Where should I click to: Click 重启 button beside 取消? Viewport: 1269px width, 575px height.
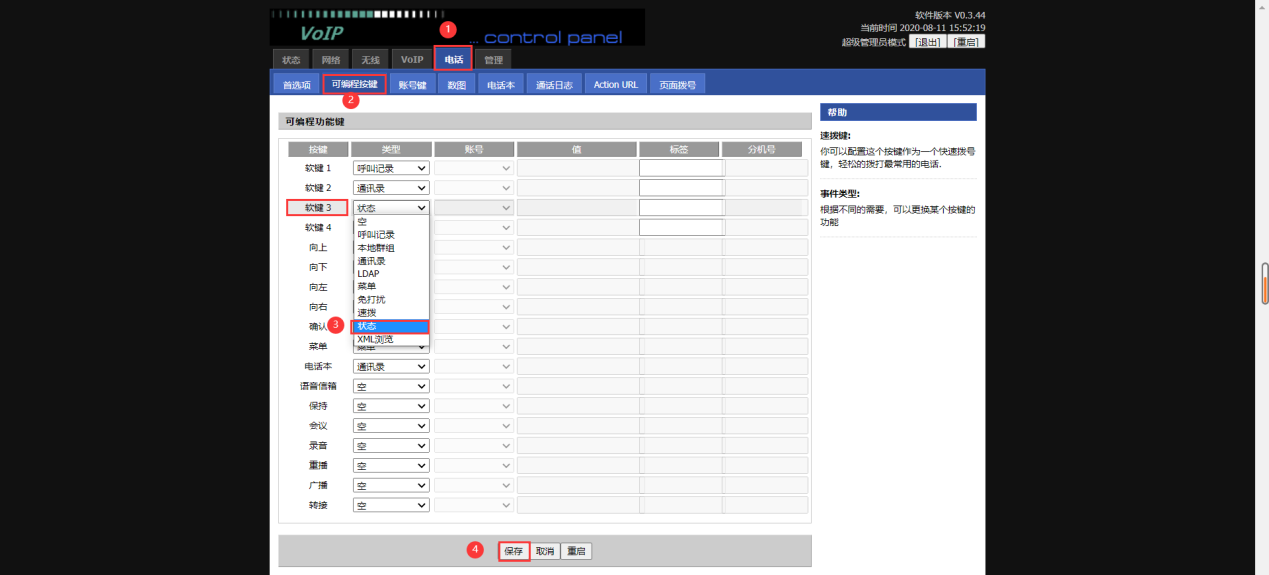click(576, 551)
